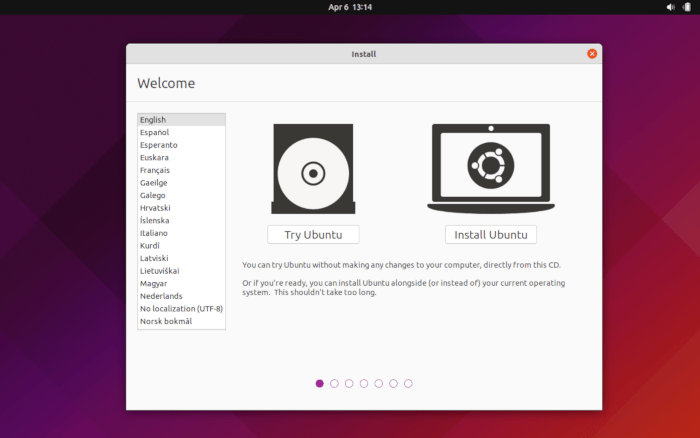700x438 pixels.
Task: Select Gaeilge language
Action: click(181, 183)
